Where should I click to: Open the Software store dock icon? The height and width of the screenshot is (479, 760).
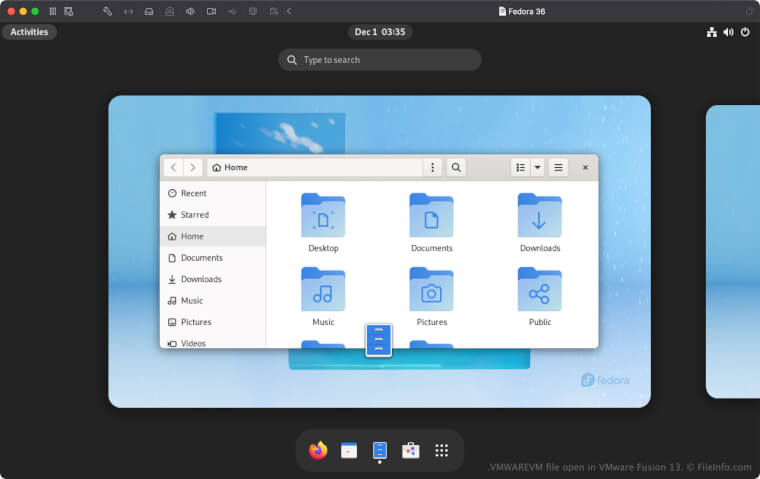coord(410,451)
